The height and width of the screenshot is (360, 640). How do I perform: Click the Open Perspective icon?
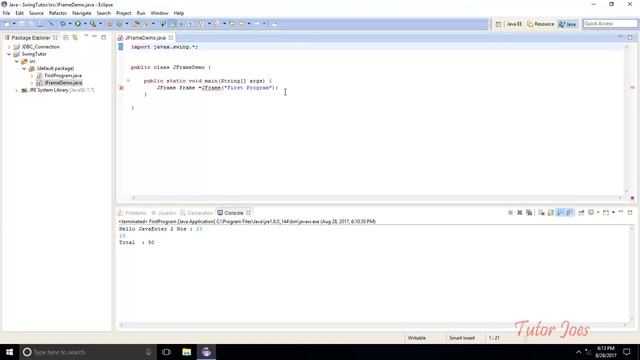point(498,24)
